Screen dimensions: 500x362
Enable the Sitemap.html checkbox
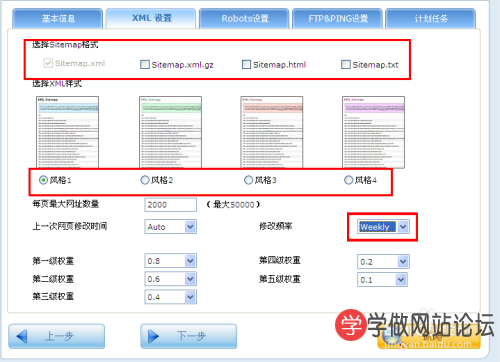(x=246, y=64)
